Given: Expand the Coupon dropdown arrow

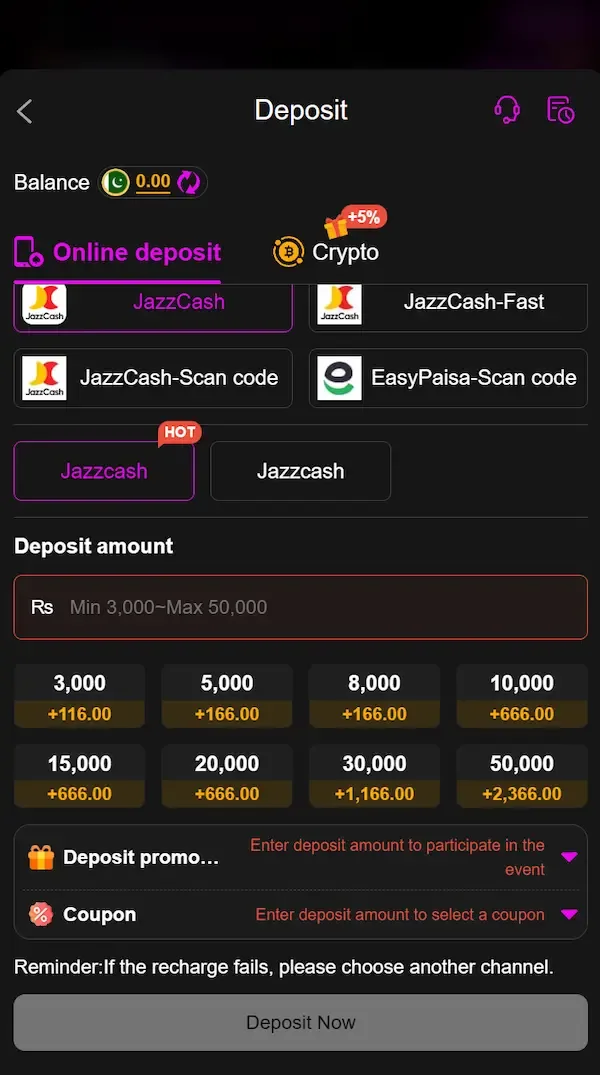Looking at the screenshot, I should [569, 914].
